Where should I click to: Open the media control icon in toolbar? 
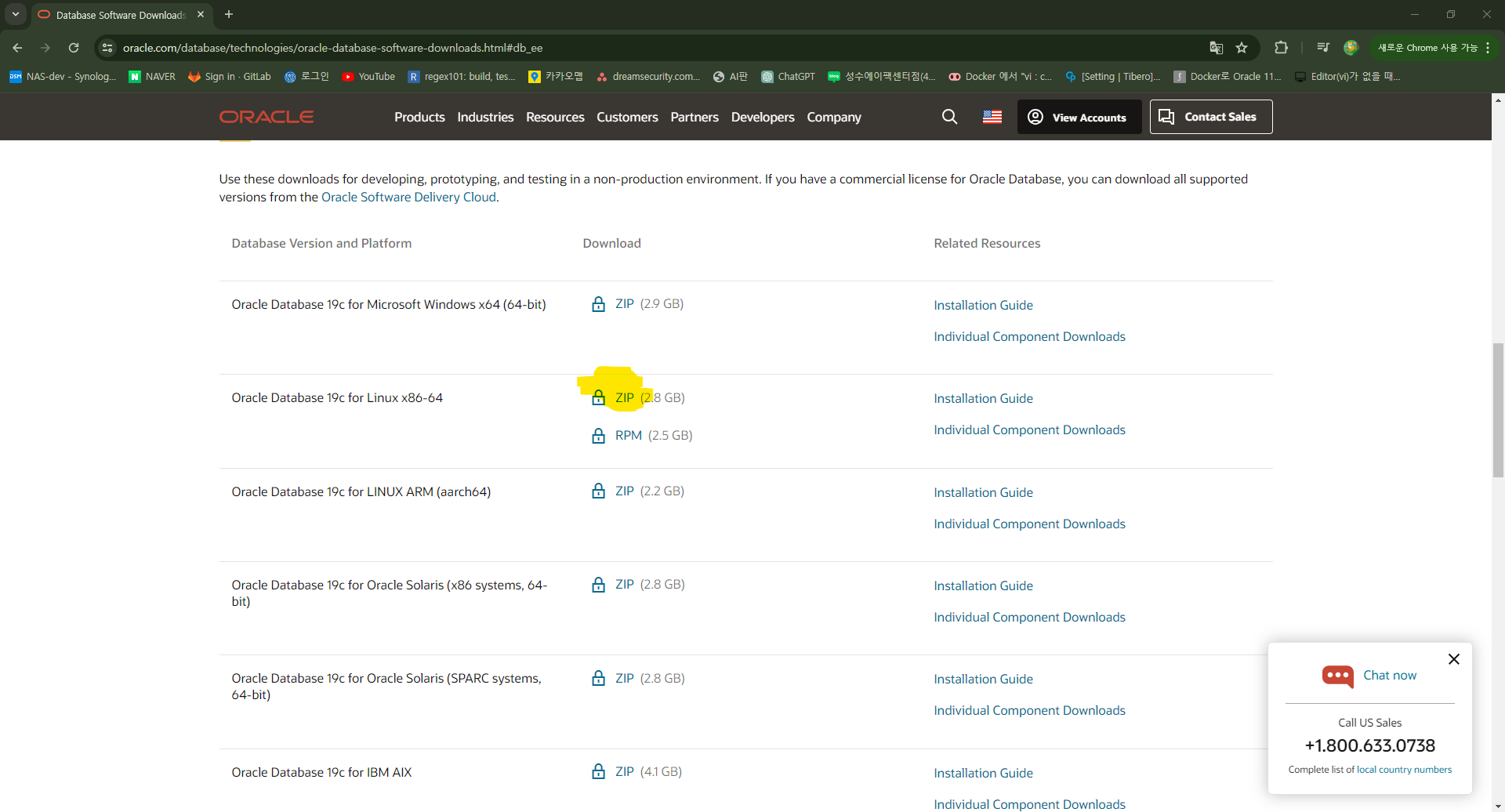point(1323,48)
